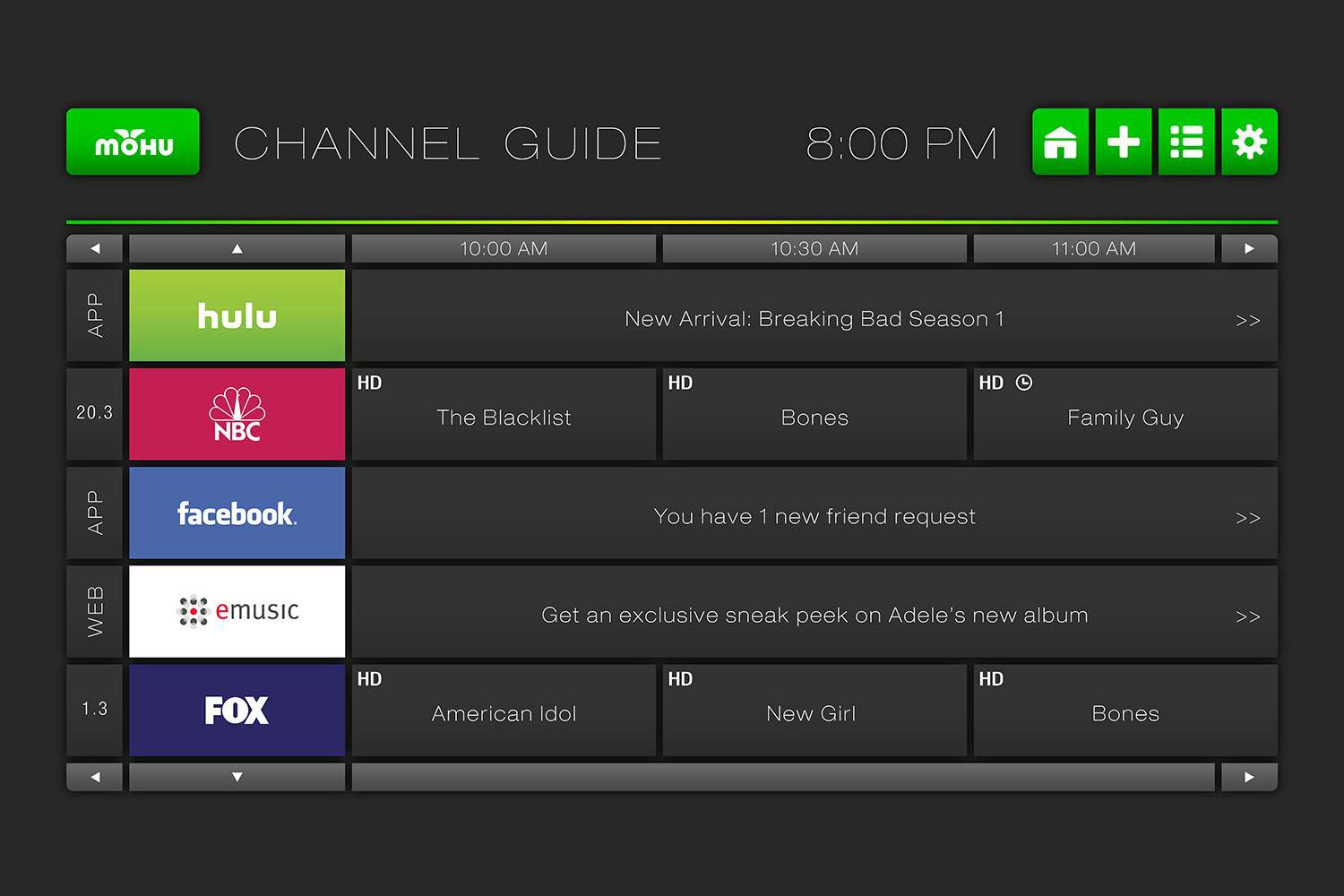Select the 11:00 AM time slot header
The width and height of the screenshot is (1344, 896).
pos(1094,248)
